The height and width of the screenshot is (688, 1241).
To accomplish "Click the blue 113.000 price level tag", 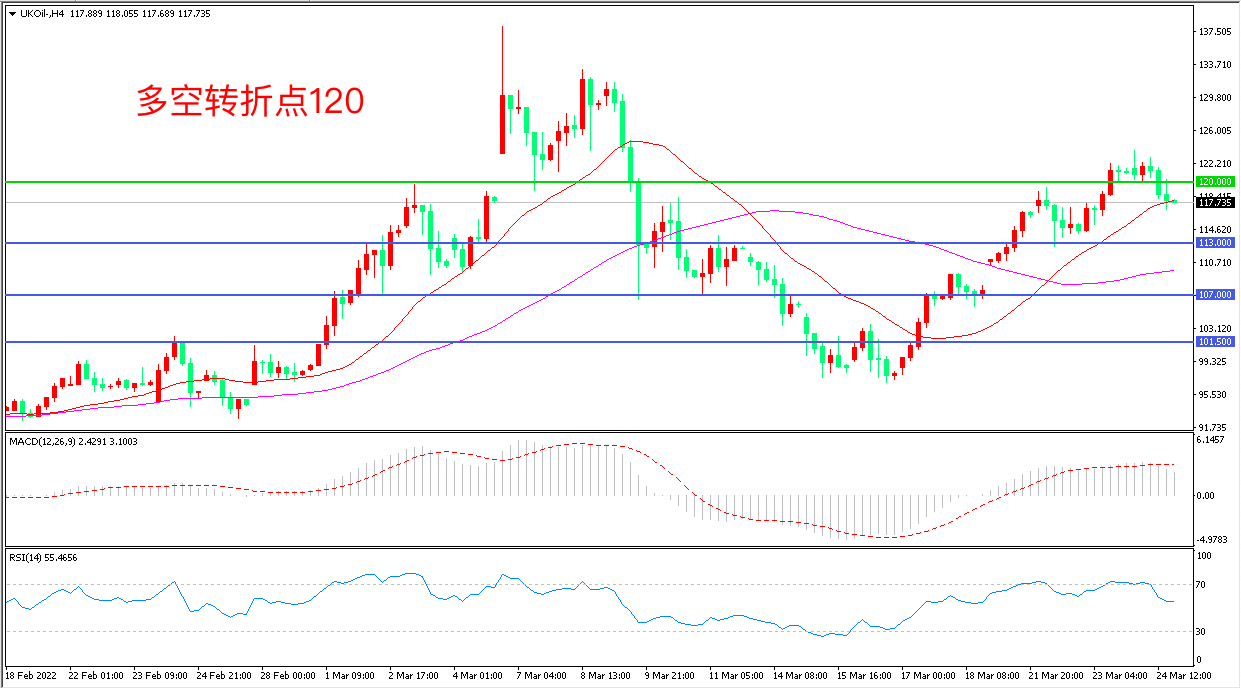I will click(x=1214, y=243).
